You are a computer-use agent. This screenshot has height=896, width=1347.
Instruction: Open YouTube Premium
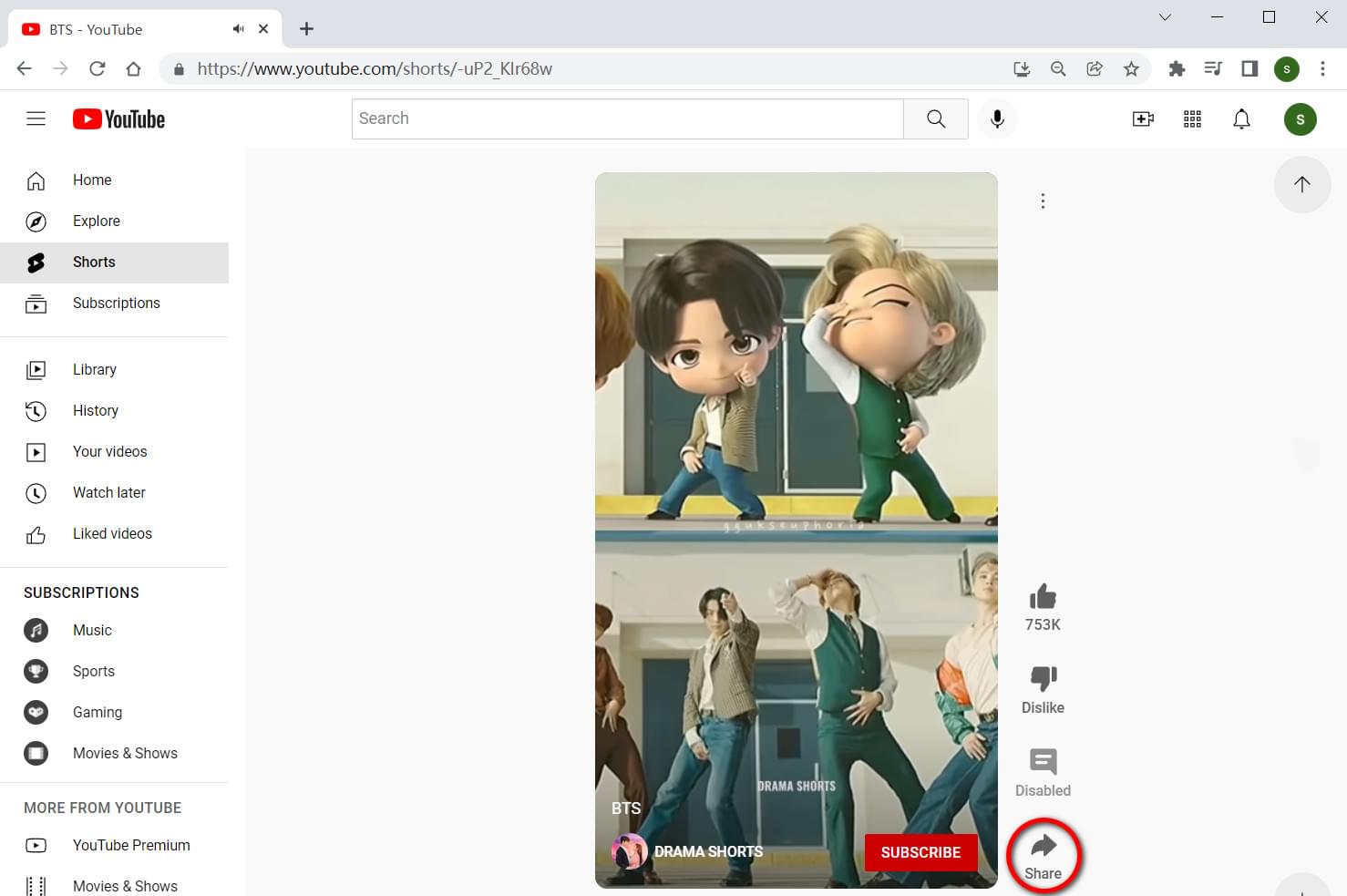tap(115, 846)
